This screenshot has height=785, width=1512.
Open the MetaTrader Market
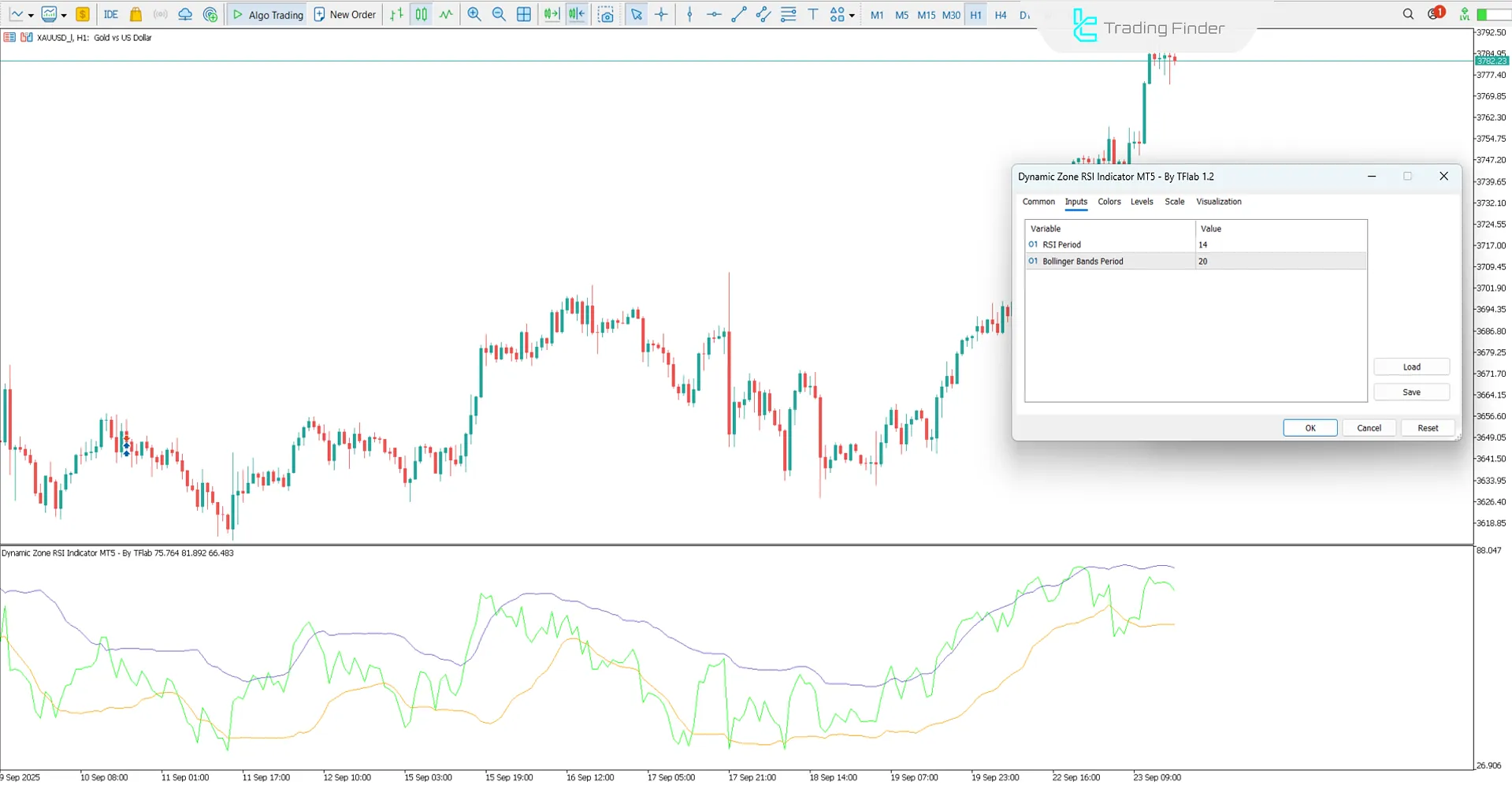135,13
